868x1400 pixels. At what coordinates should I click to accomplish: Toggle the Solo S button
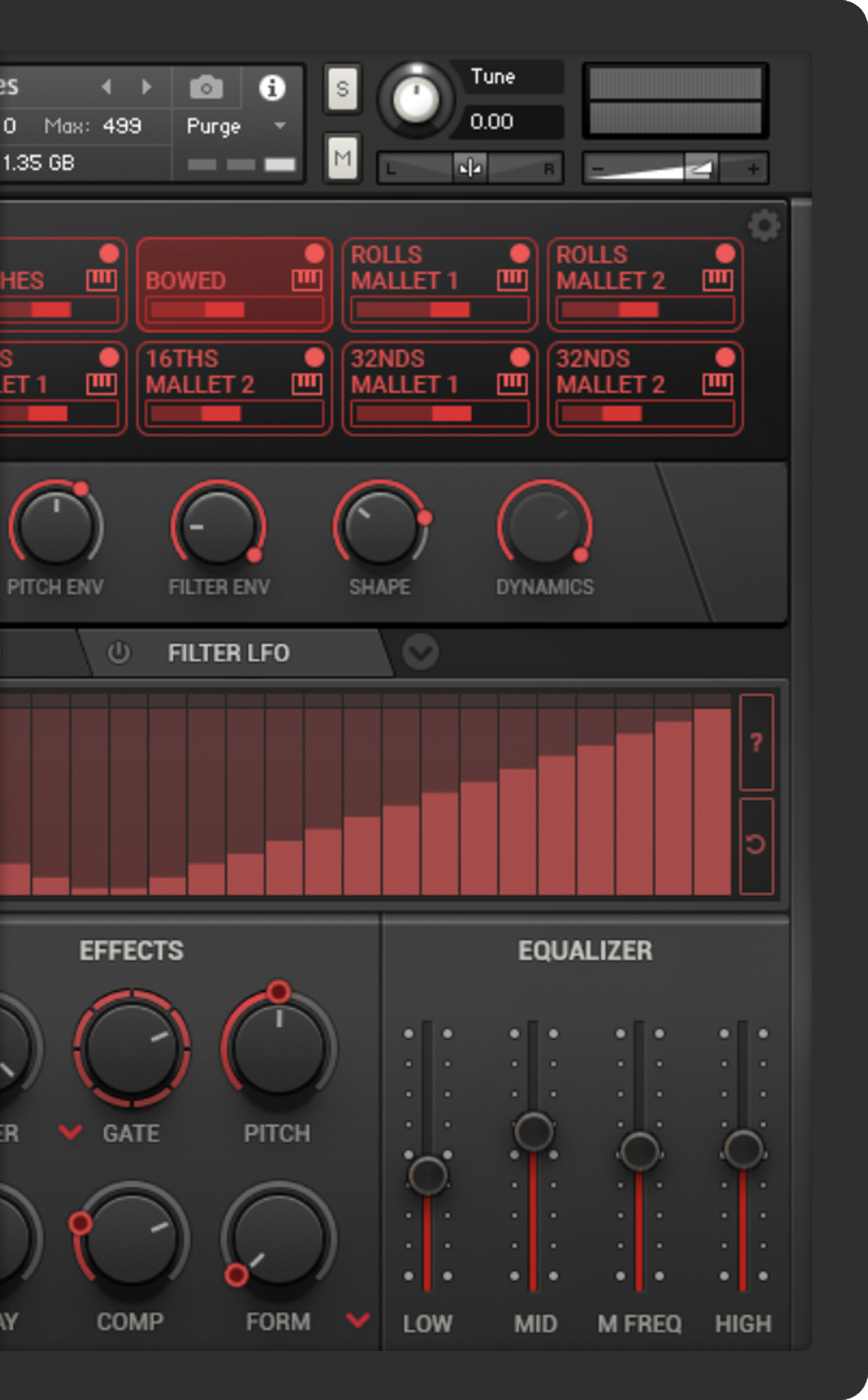343,90
